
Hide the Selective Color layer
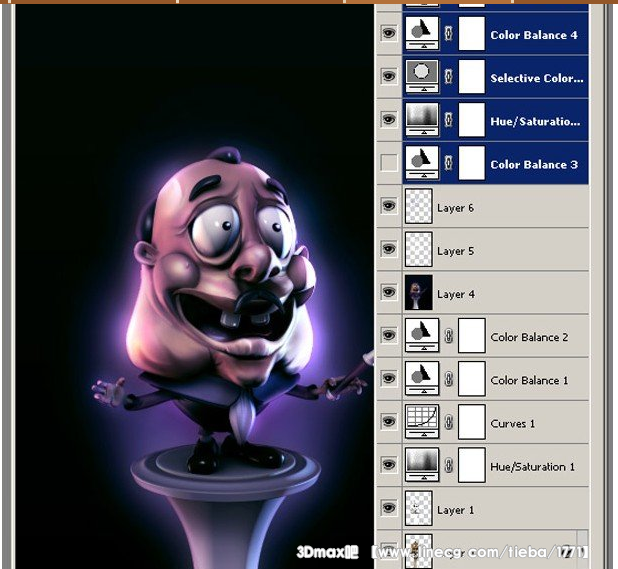click(x=389, y=76)
